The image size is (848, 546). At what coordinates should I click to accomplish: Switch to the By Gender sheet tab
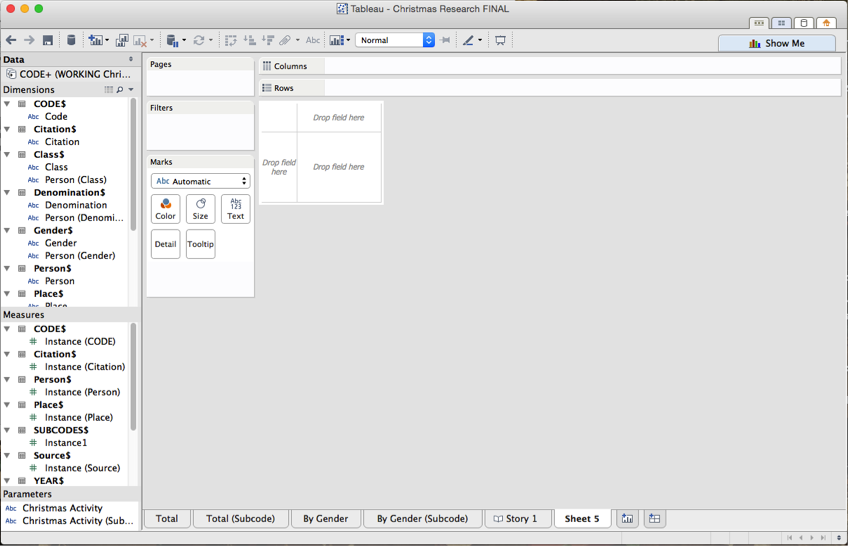326,518
